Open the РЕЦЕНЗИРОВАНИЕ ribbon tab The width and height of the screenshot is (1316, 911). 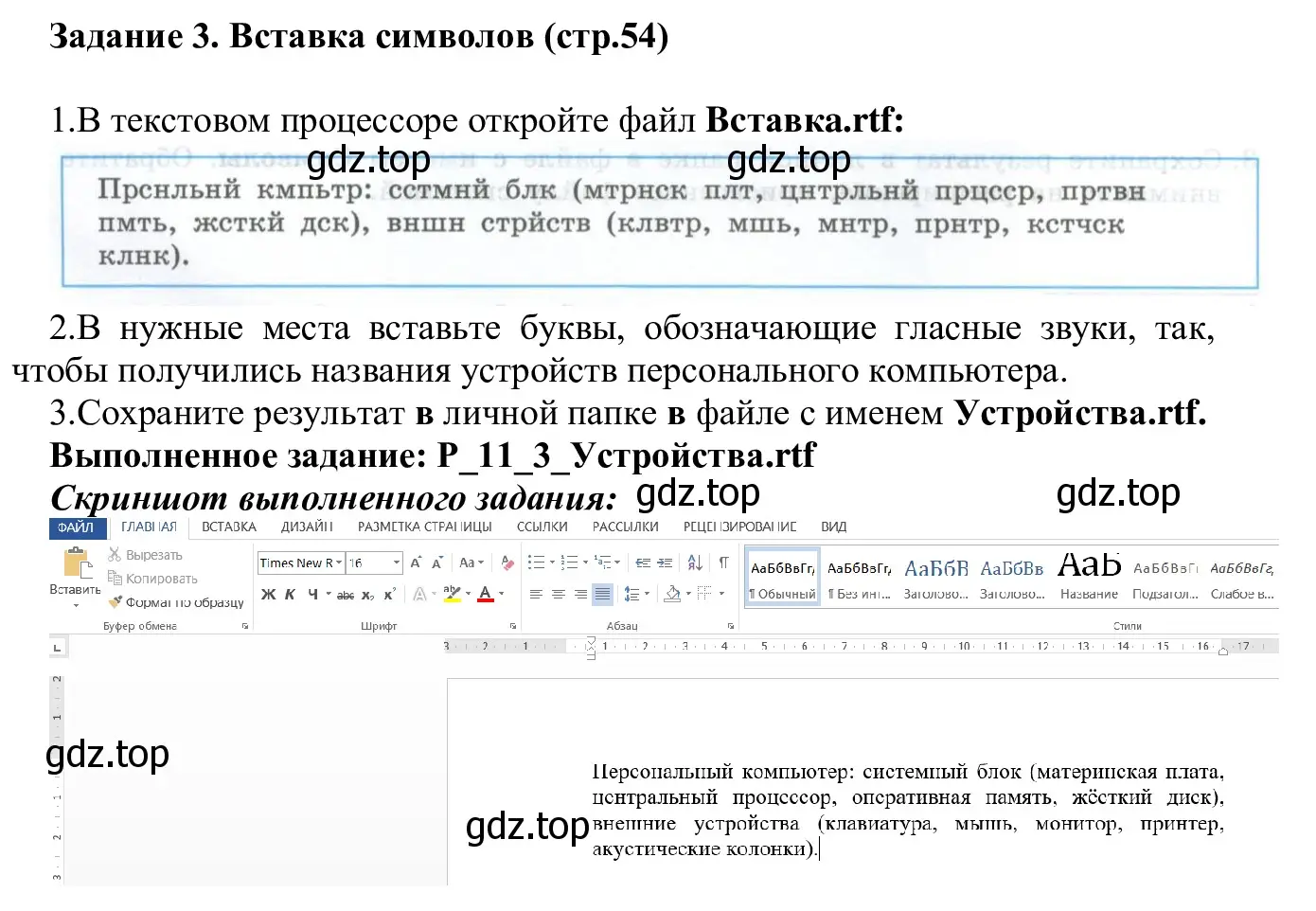[x=739, y=527]
